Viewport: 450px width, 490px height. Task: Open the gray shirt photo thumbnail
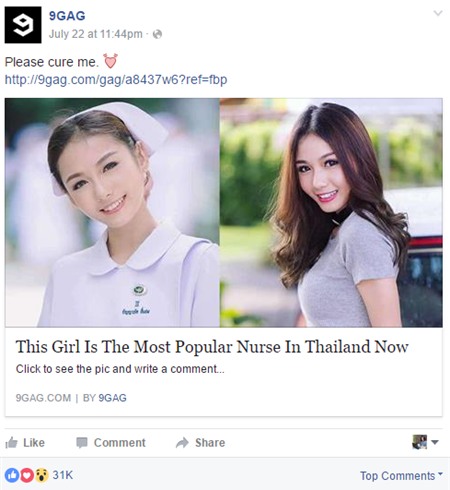331,212
